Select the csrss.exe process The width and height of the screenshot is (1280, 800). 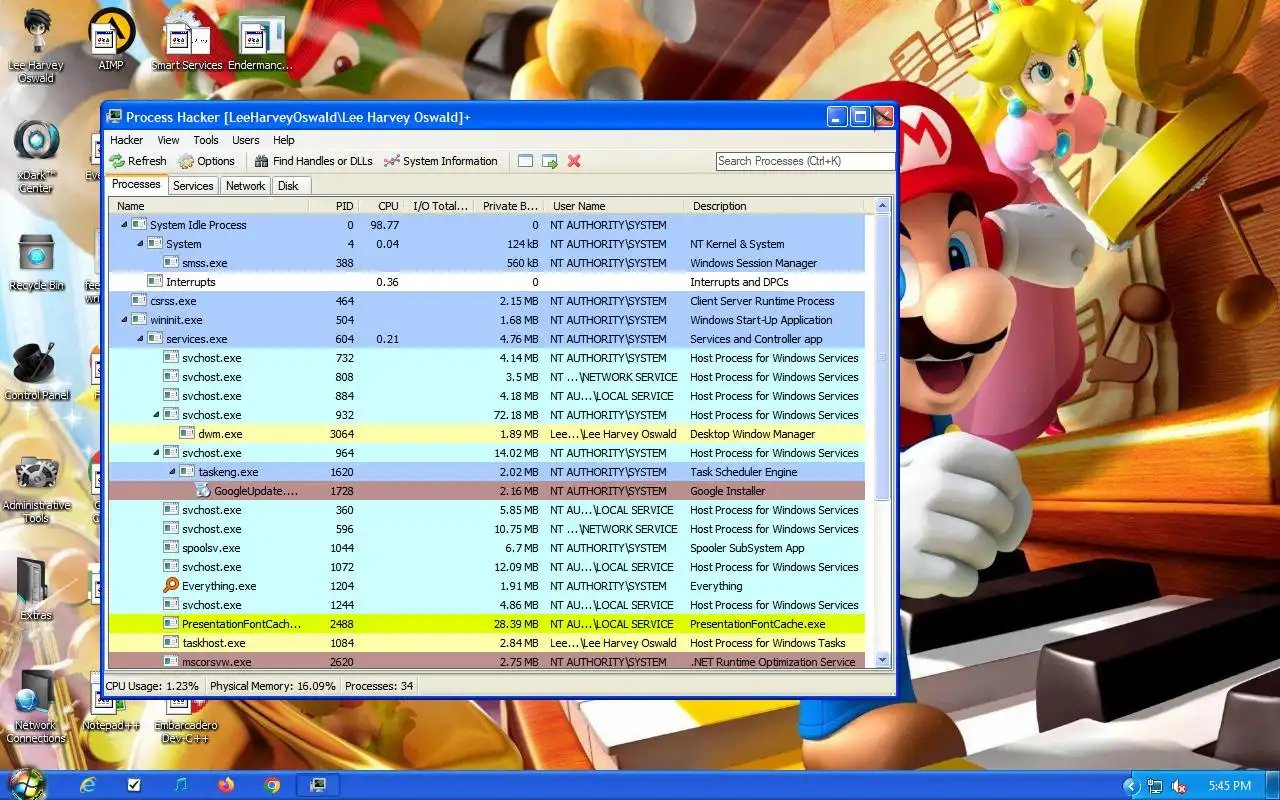coord(487,301)
